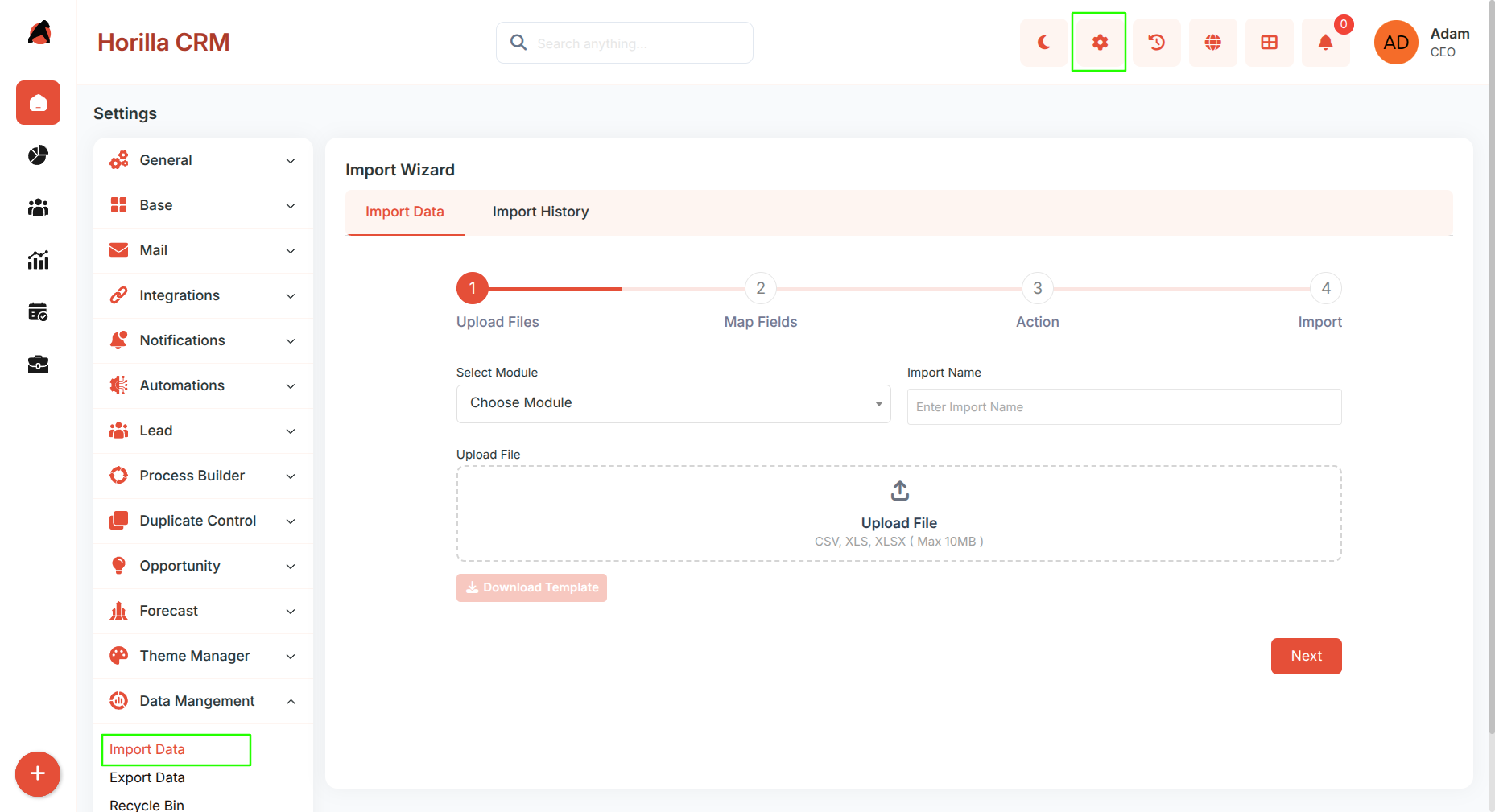Expand the Lead settings section
1495x812 pixels.
(203, 431)
